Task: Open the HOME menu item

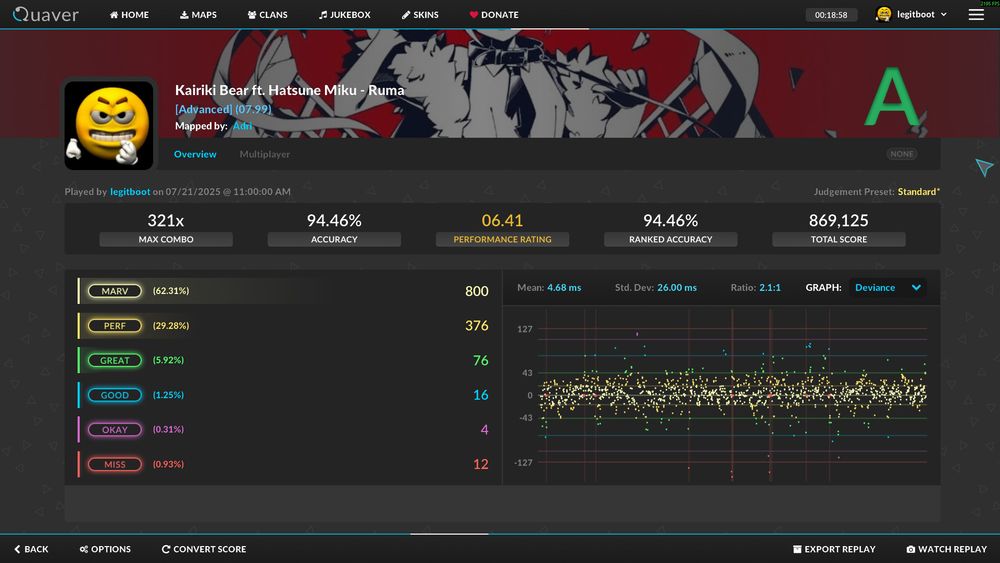Action: [129, 15]
